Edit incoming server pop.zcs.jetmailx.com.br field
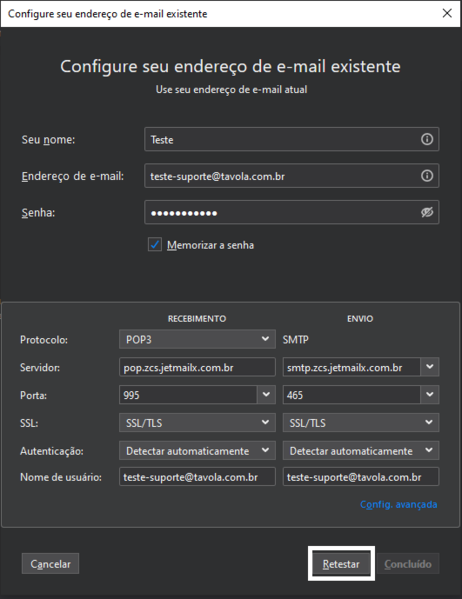 [x=197, y=367]
